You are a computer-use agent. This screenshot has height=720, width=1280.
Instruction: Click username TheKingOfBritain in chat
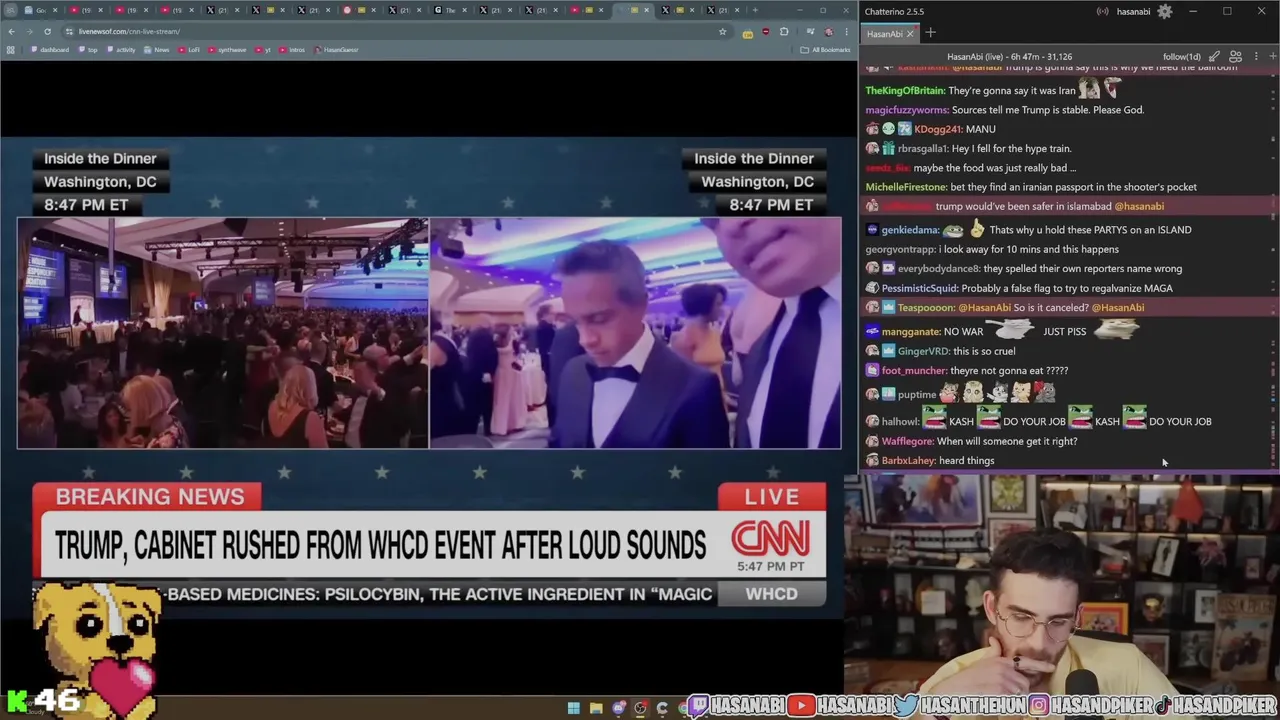coord(905,91)
